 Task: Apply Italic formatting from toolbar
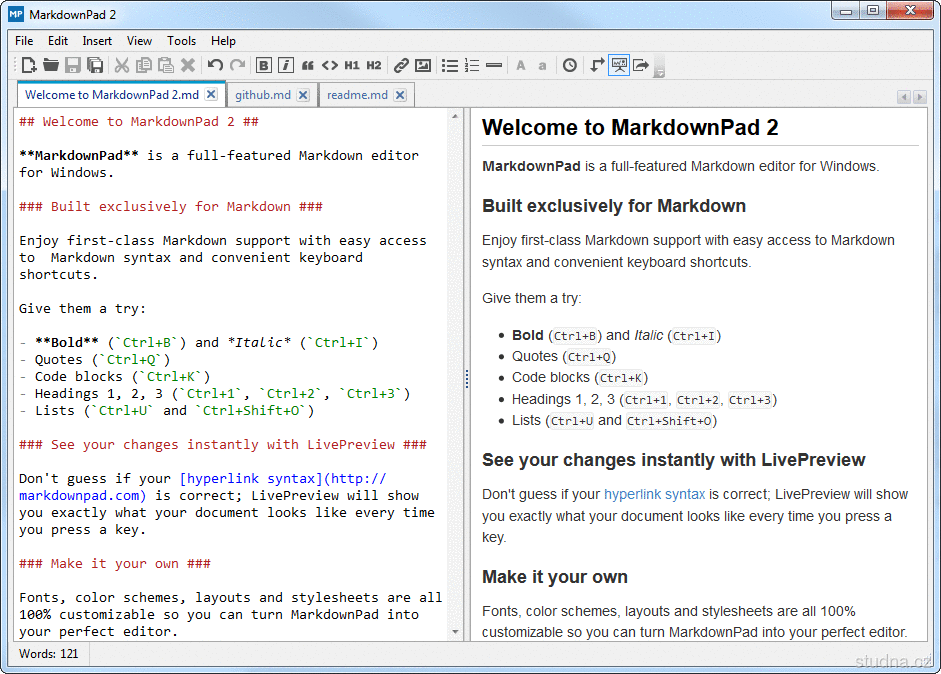tap(286, 65)
